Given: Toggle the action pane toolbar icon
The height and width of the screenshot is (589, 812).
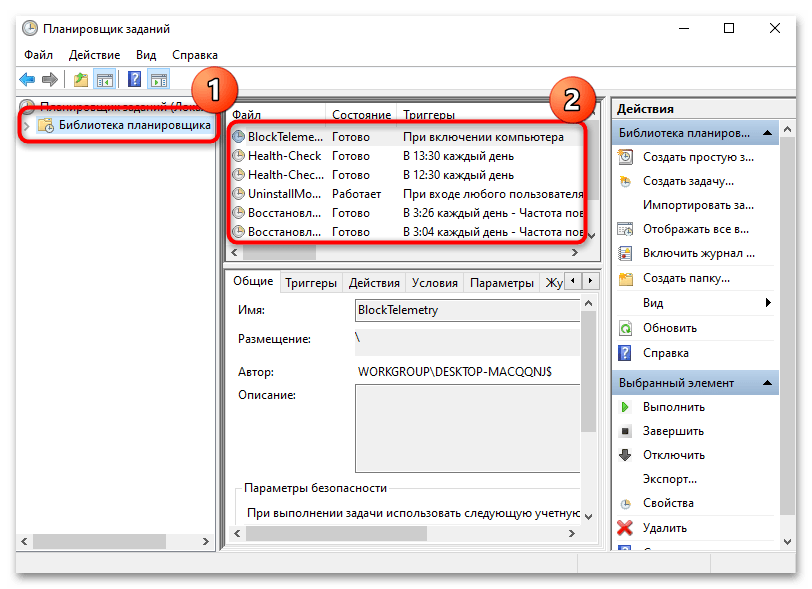Looking at the screenshot, I should (x=159, y=79).
